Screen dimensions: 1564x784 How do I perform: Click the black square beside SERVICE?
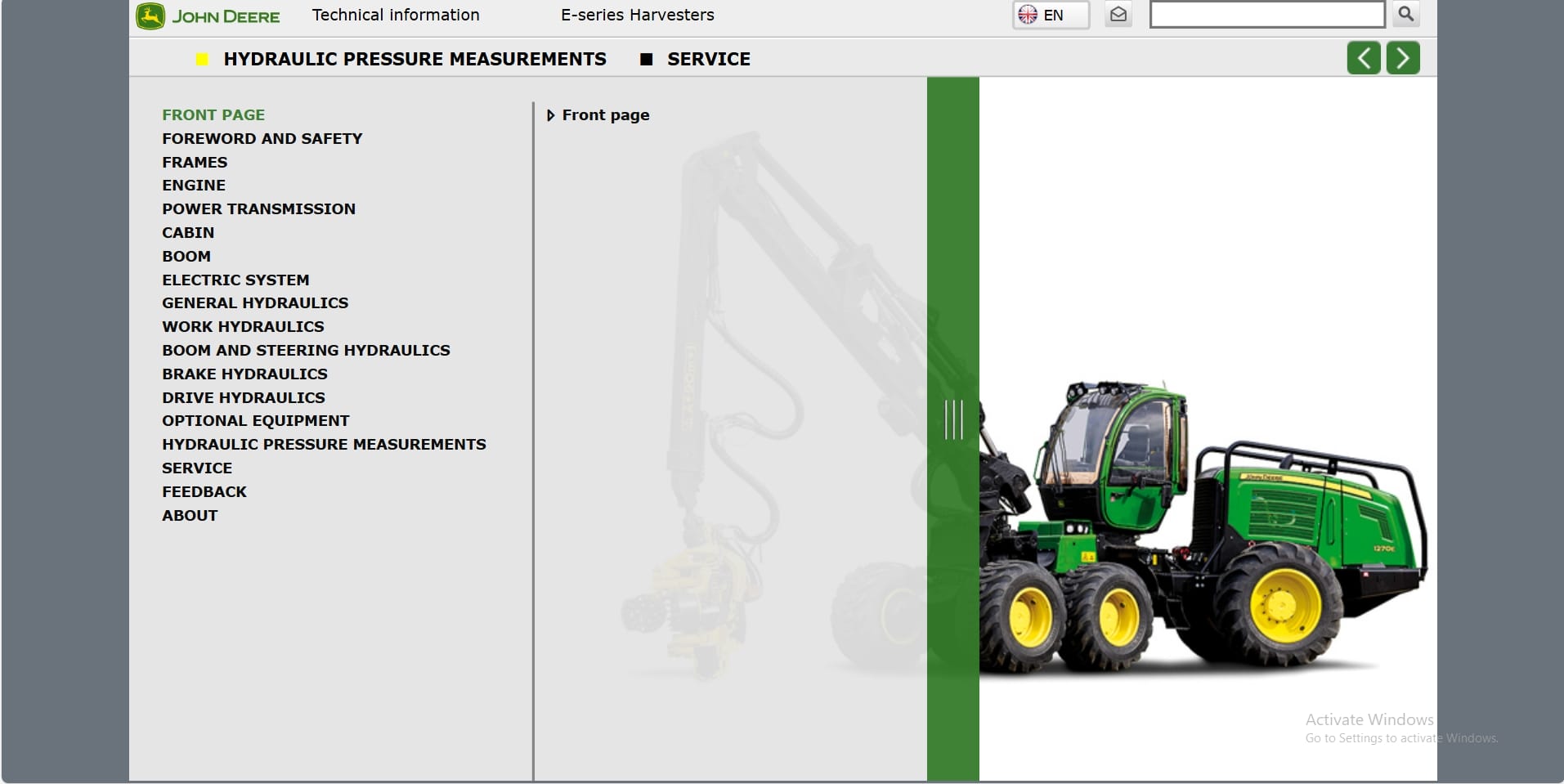648,59
